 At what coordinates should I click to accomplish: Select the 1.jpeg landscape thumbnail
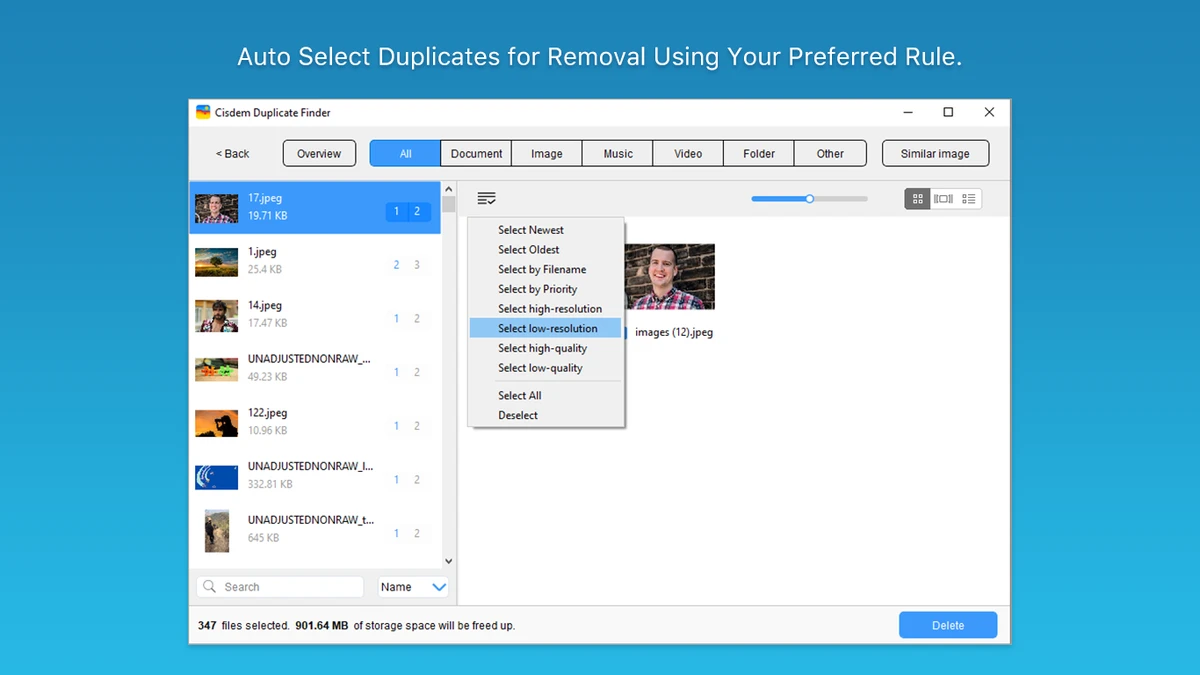tap(217, 262)
